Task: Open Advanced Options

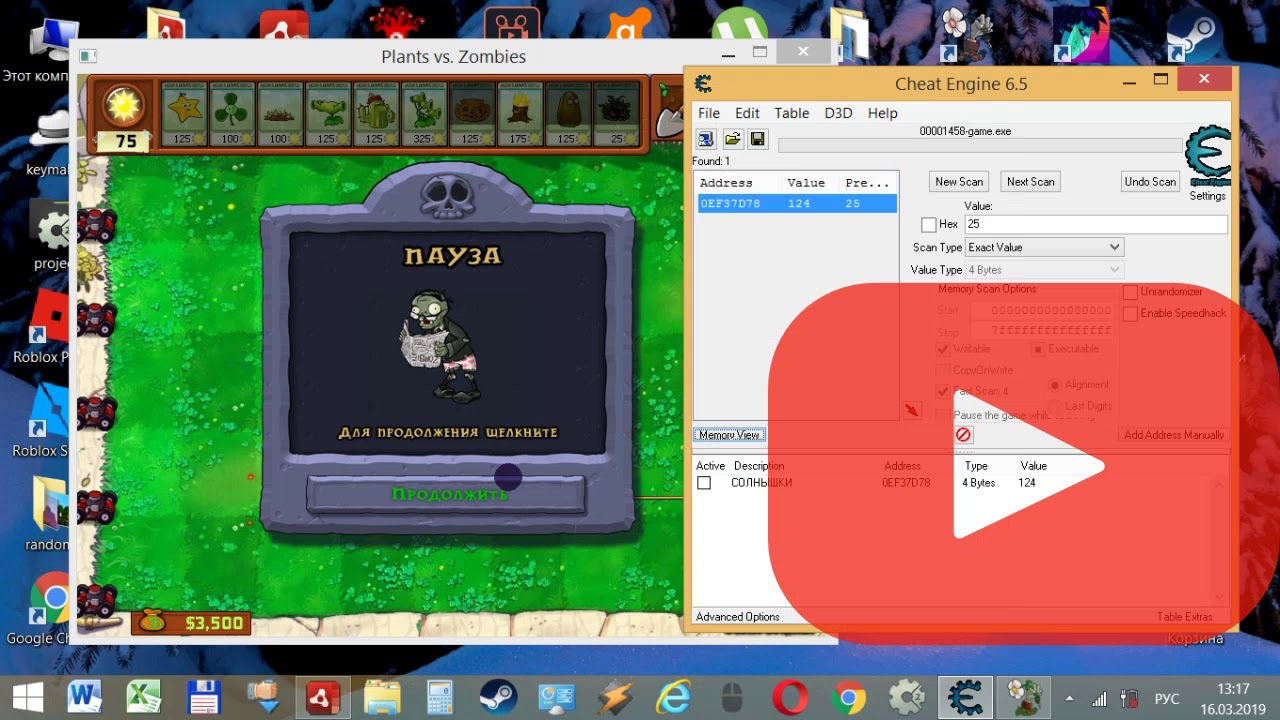Action: pos(738,617)
